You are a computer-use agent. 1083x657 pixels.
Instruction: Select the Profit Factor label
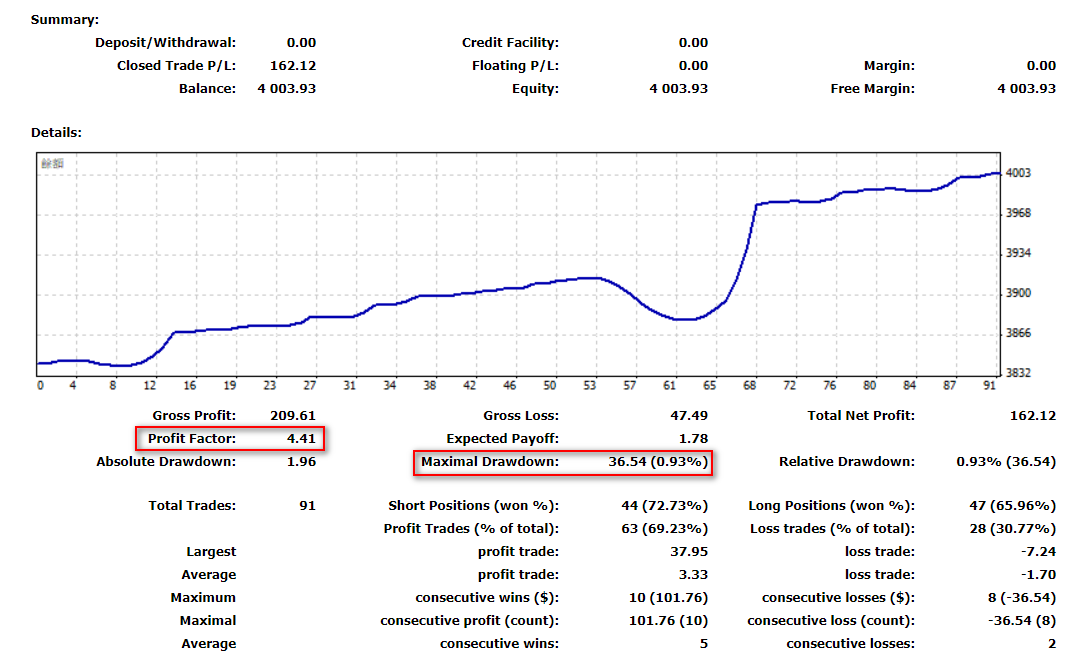(191, 439)
